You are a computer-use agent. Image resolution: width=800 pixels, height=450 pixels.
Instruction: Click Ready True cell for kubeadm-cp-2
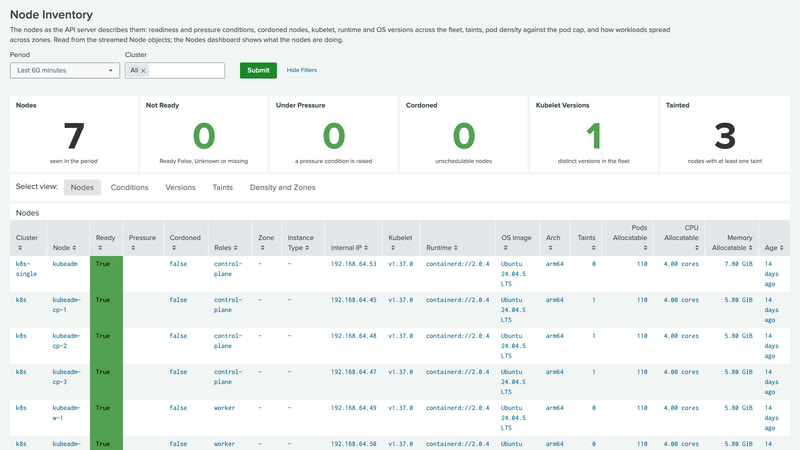106,346
